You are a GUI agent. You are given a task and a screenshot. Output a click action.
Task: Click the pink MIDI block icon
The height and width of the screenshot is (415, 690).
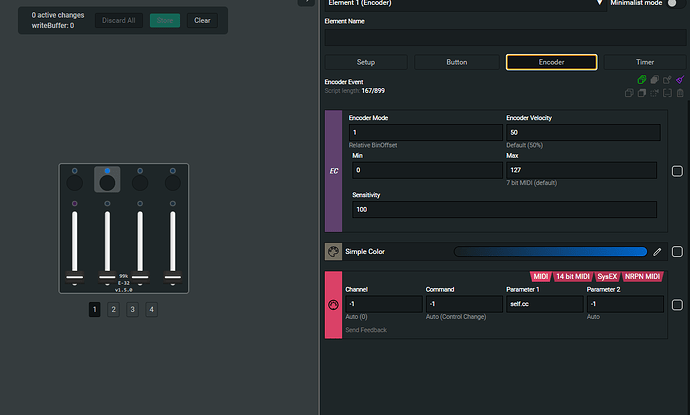(333, 304)
